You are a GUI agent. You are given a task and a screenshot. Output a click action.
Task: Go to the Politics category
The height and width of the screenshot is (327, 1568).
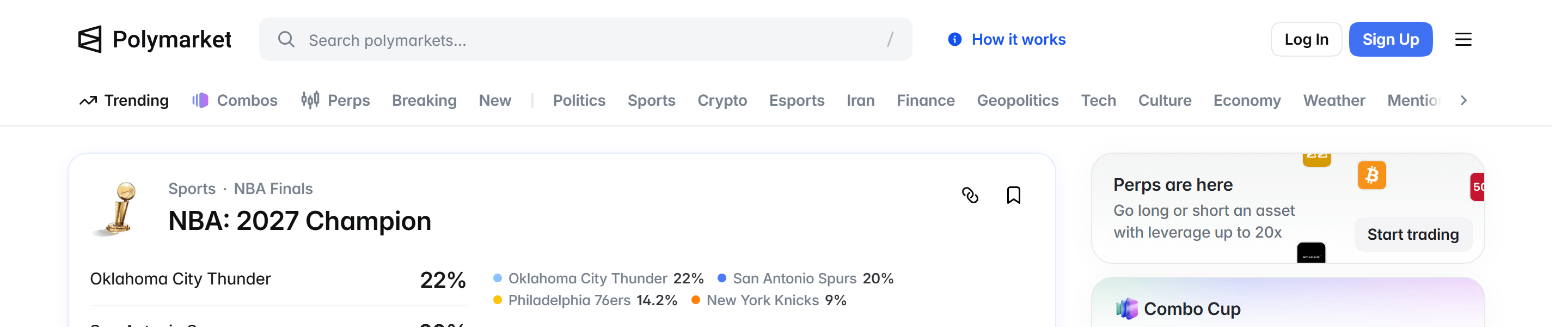pos(579,100)
